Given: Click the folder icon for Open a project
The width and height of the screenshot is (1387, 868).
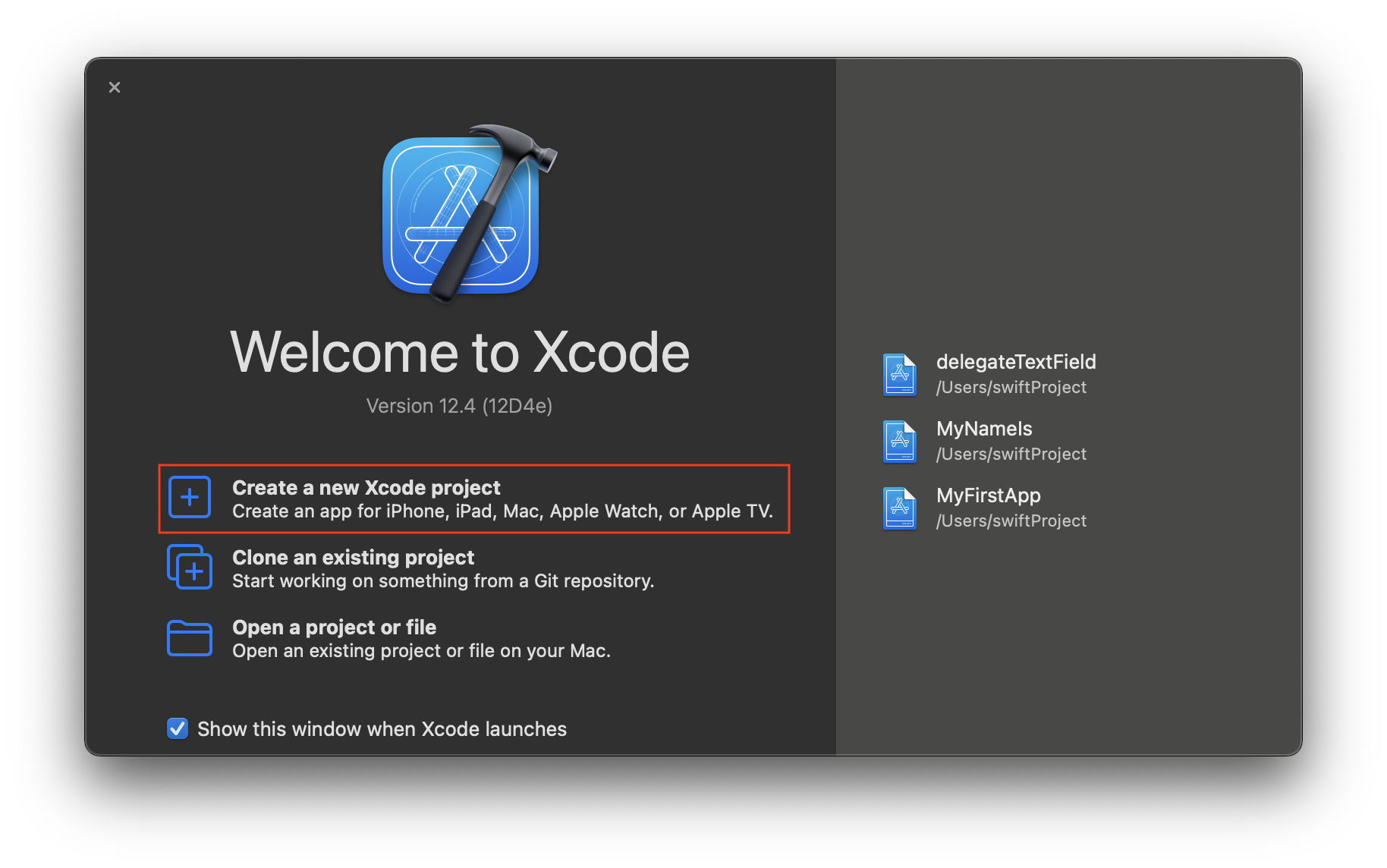Looking at the screenshot, I should click(189, 638).
